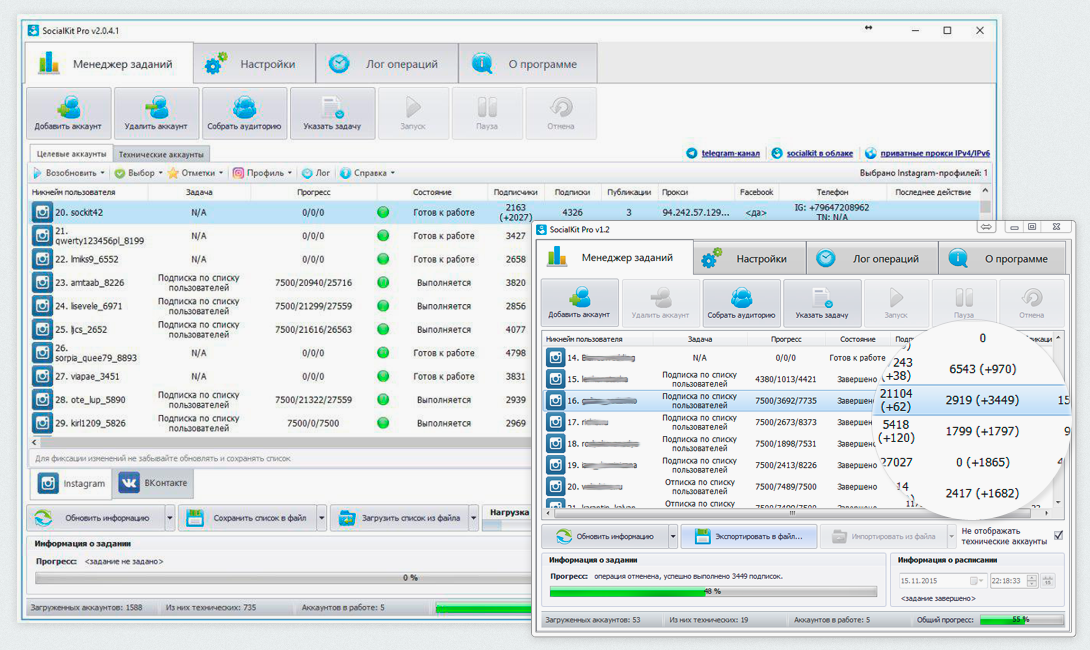The width and height of the screenshot is (1090, 650).
Task: Switch to the Технические аккаунты tab
Action: pos(161,154)
